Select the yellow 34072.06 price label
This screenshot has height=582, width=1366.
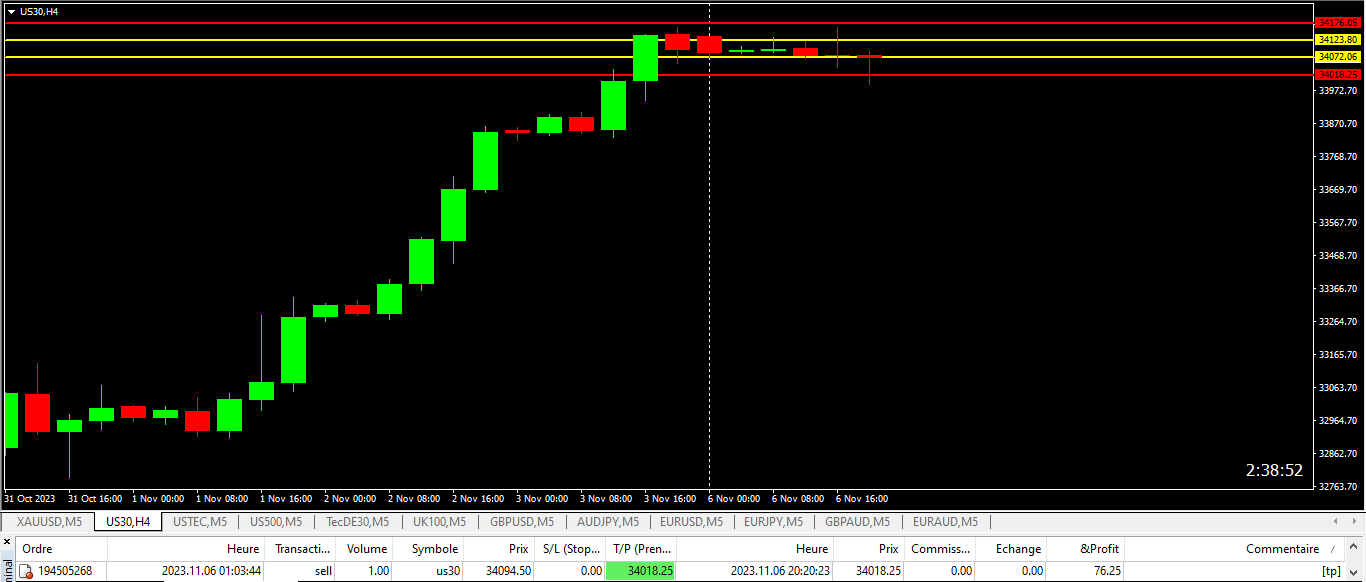pos(1339,57)
